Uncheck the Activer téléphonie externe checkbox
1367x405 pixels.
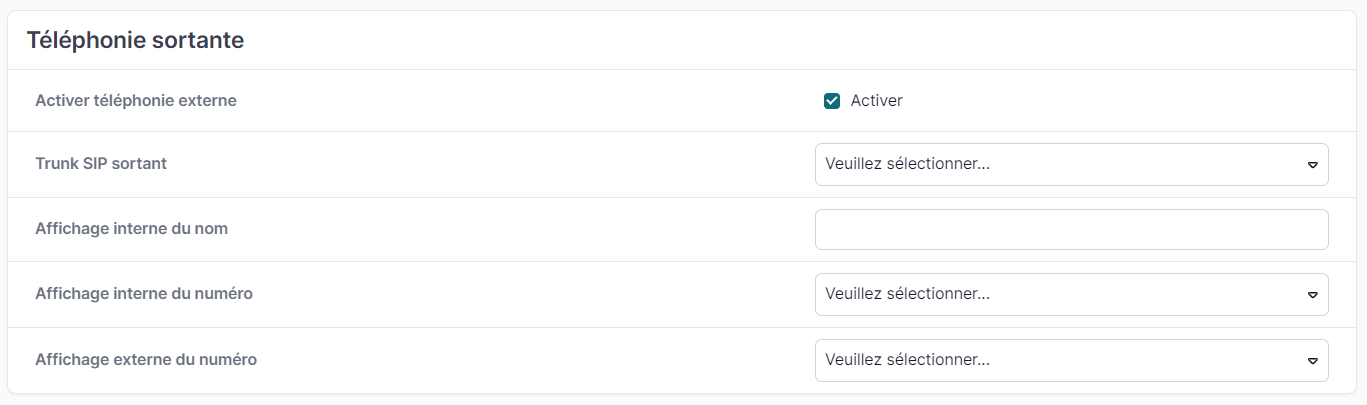pos(832,101)
